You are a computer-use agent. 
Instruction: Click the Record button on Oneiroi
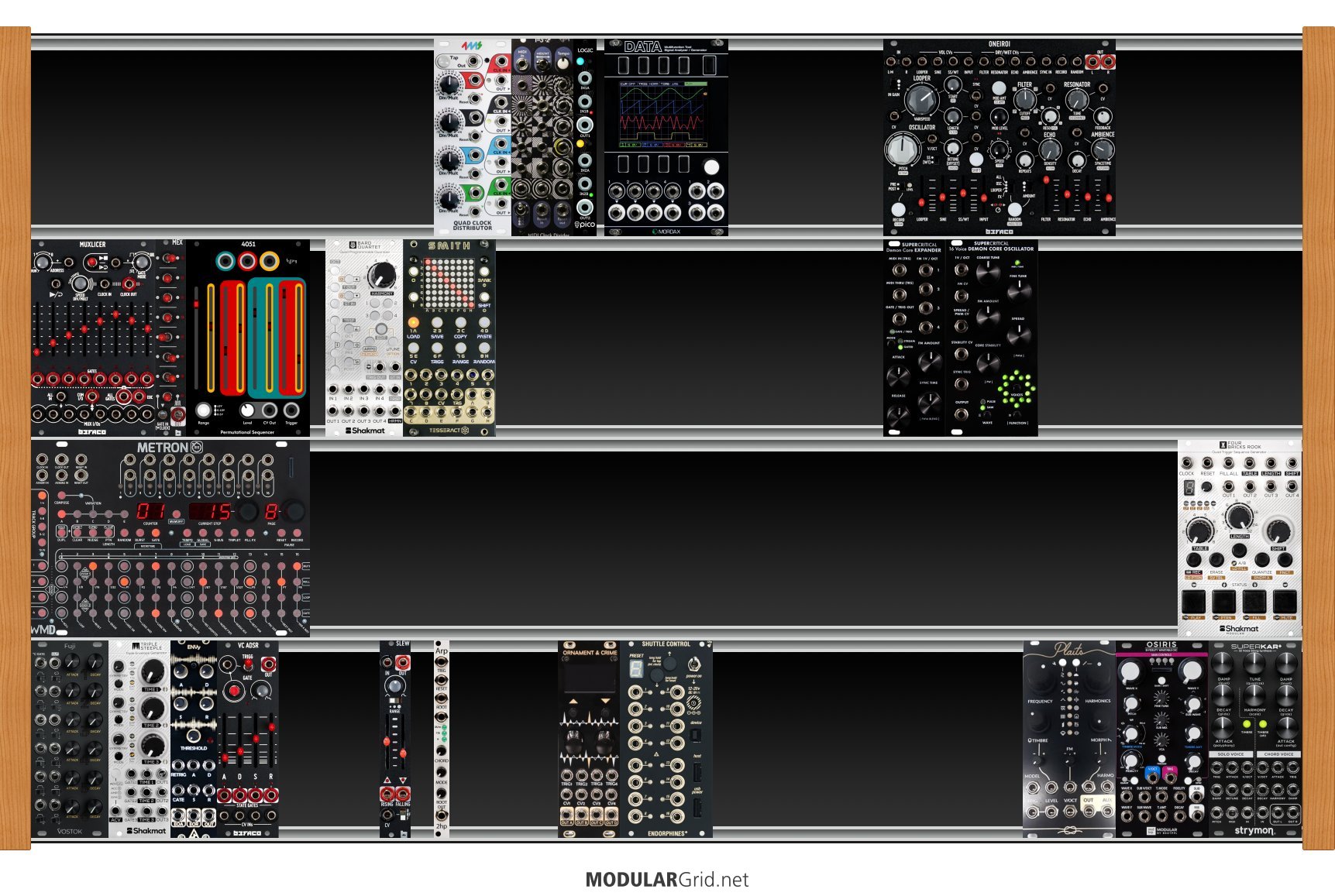coord(898,209)
